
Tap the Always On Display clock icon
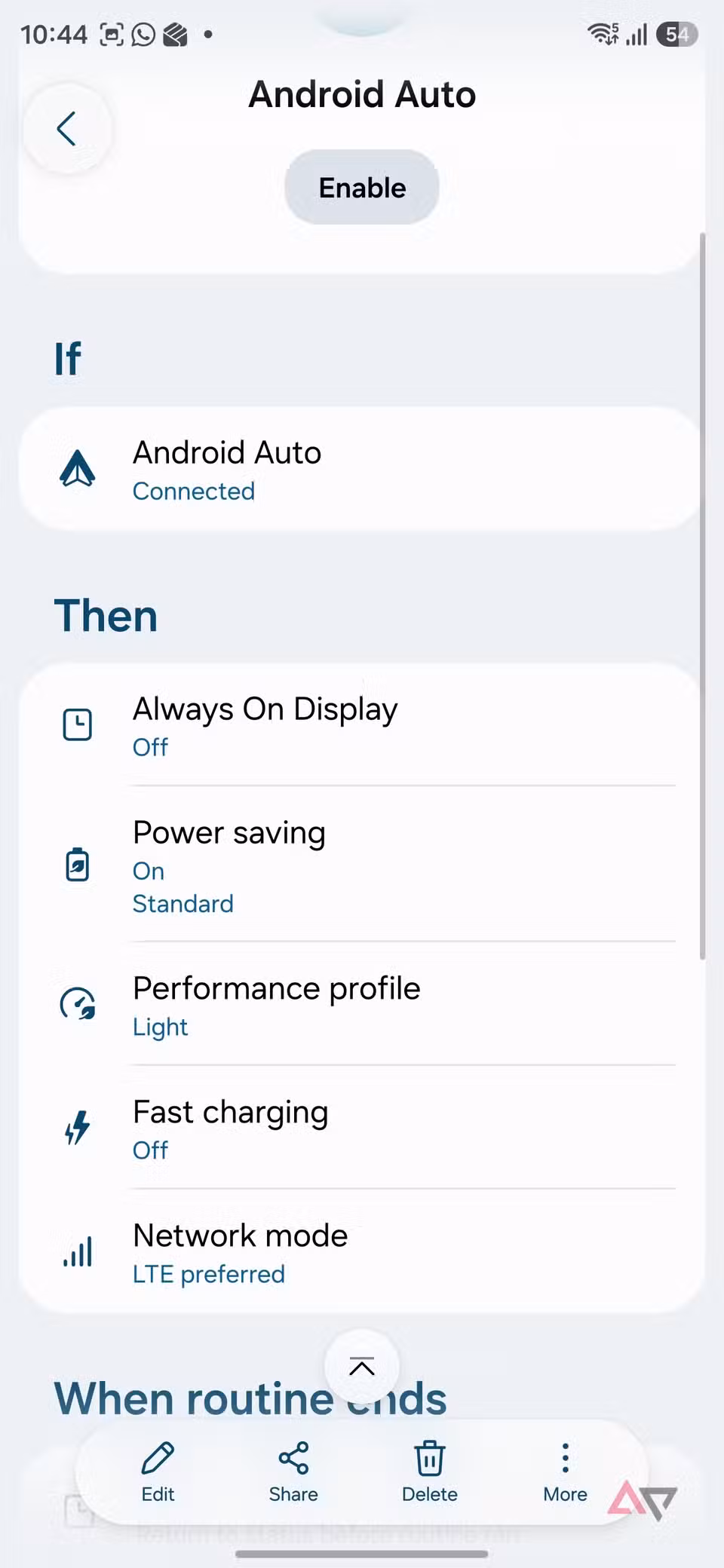click(x=78, y=724)
